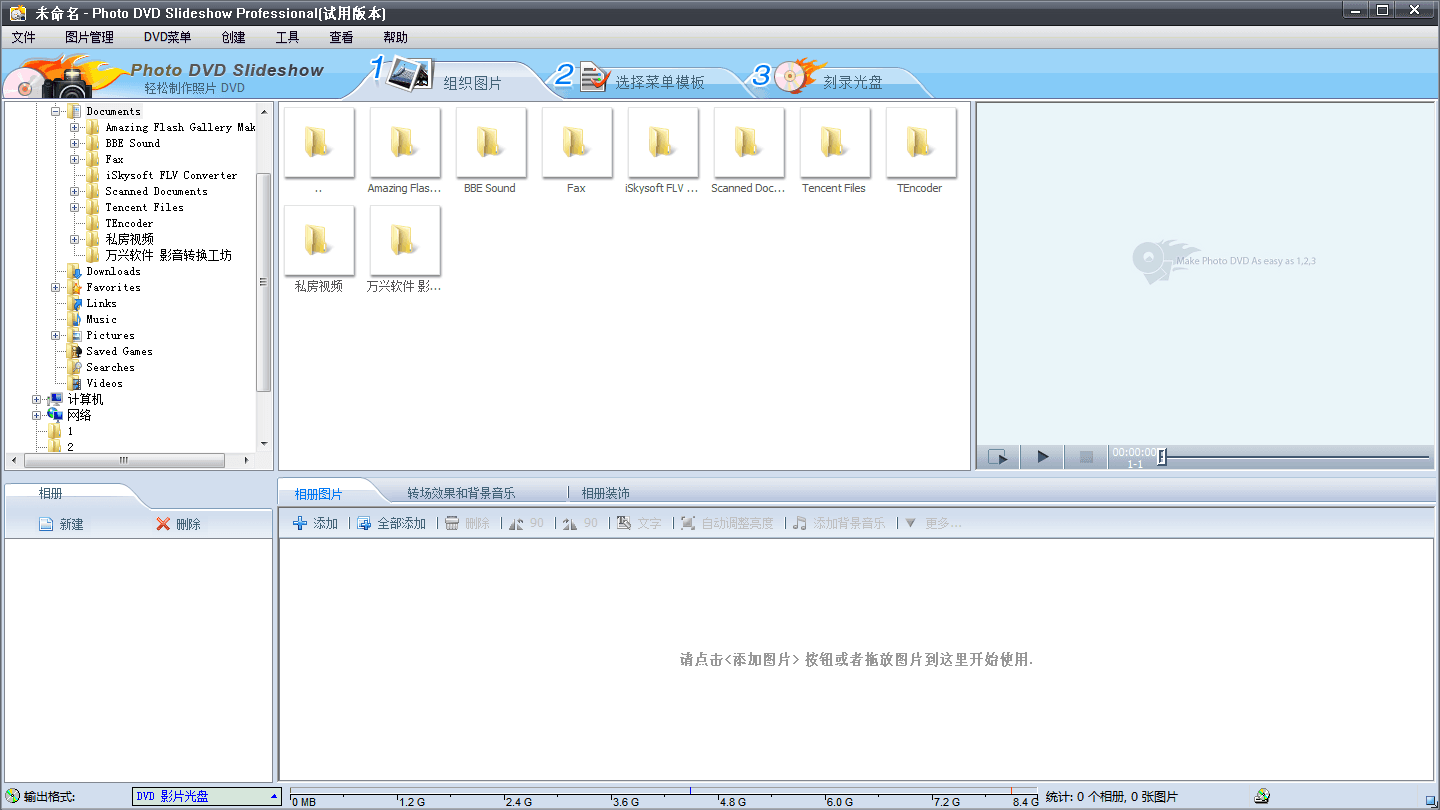Click the disc icon beside output format

12,796
